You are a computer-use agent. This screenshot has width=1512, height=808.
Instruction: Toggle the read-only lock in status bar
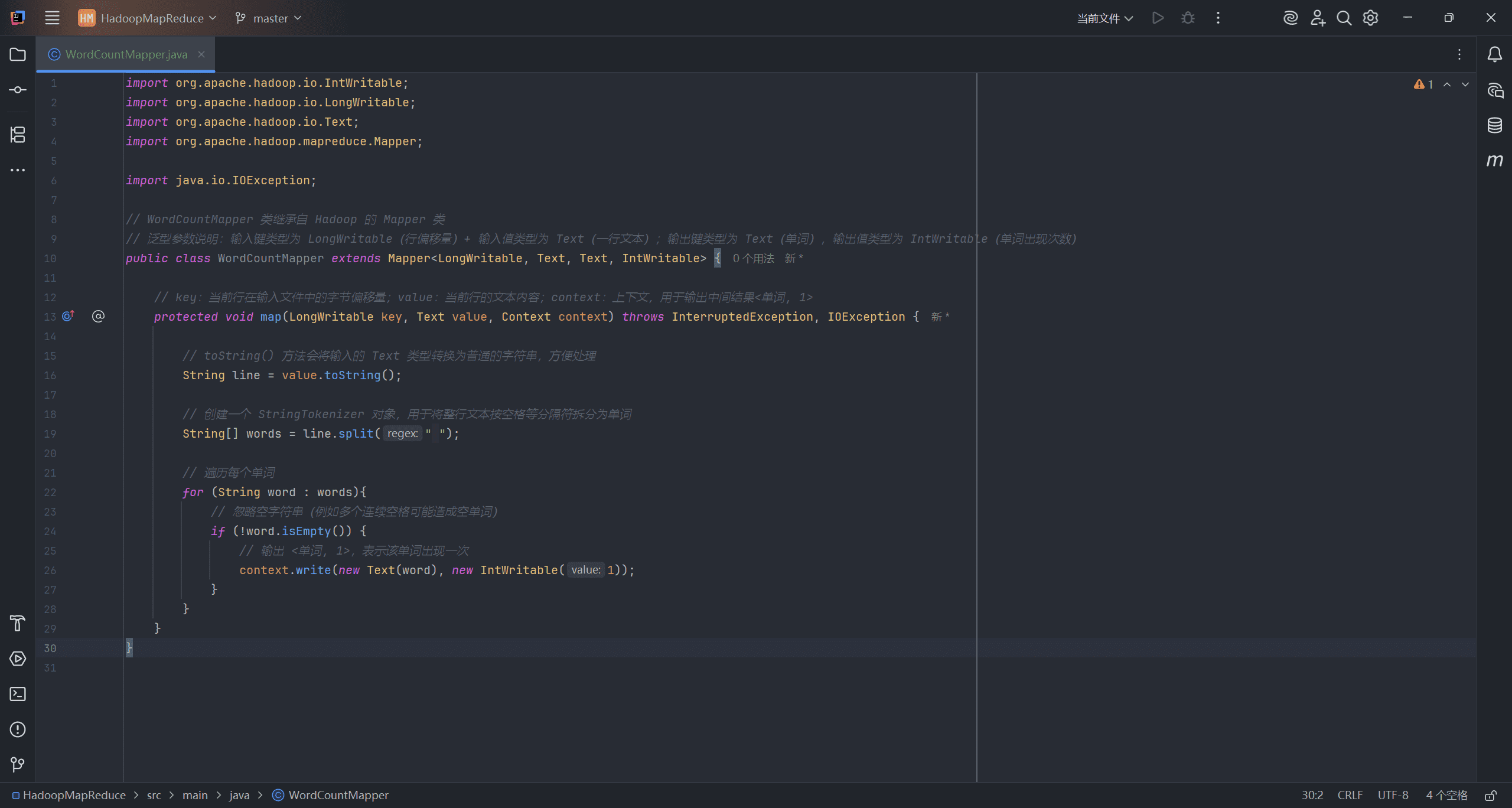pyautogui.click(x=1490, y=796)
